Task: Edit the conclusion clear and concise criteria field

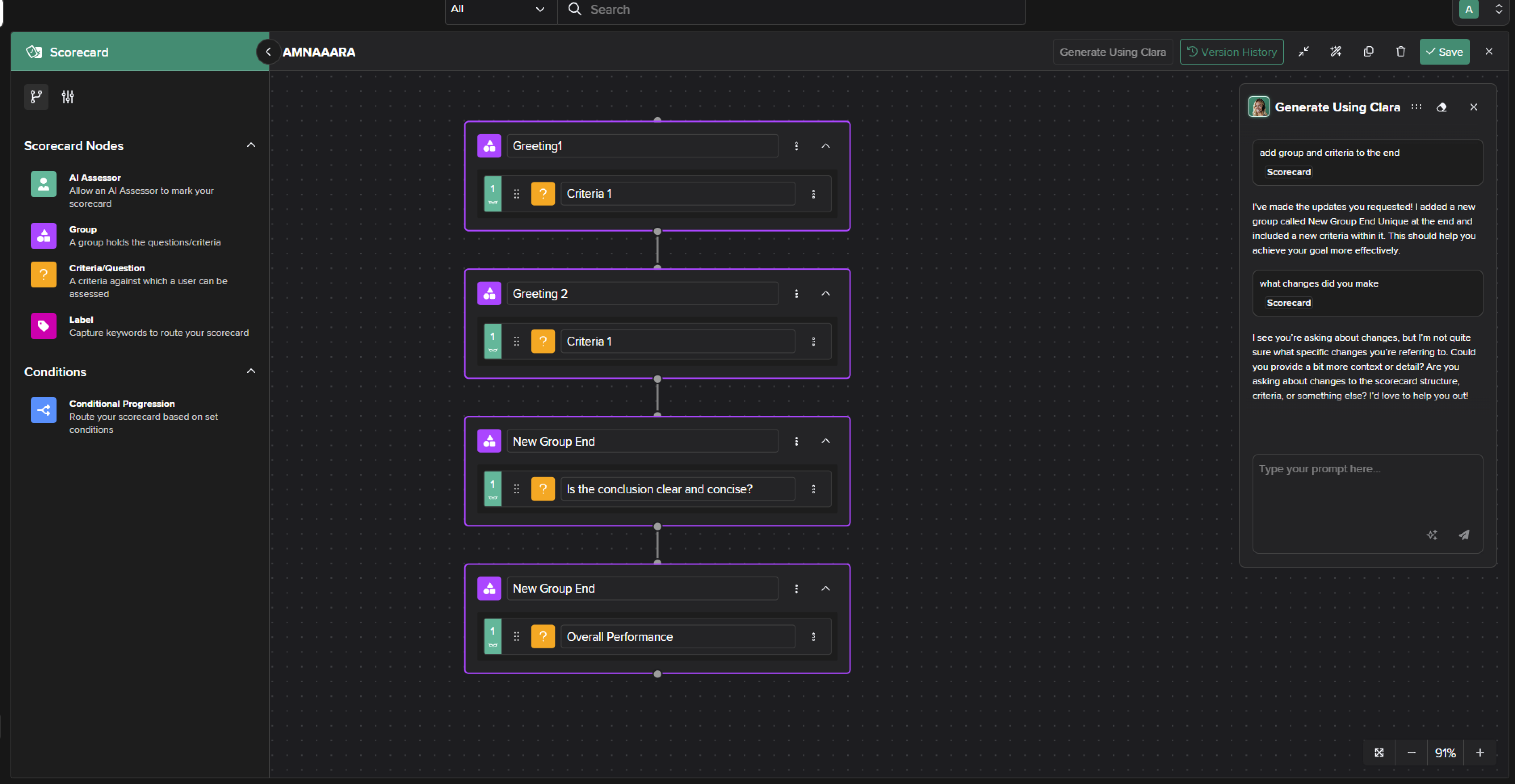Action: [678, 489]
